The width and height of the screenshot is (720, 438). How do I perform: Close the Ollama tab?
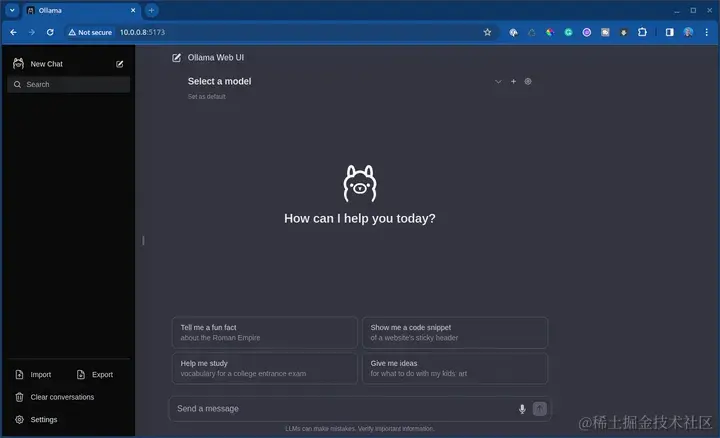133,10
